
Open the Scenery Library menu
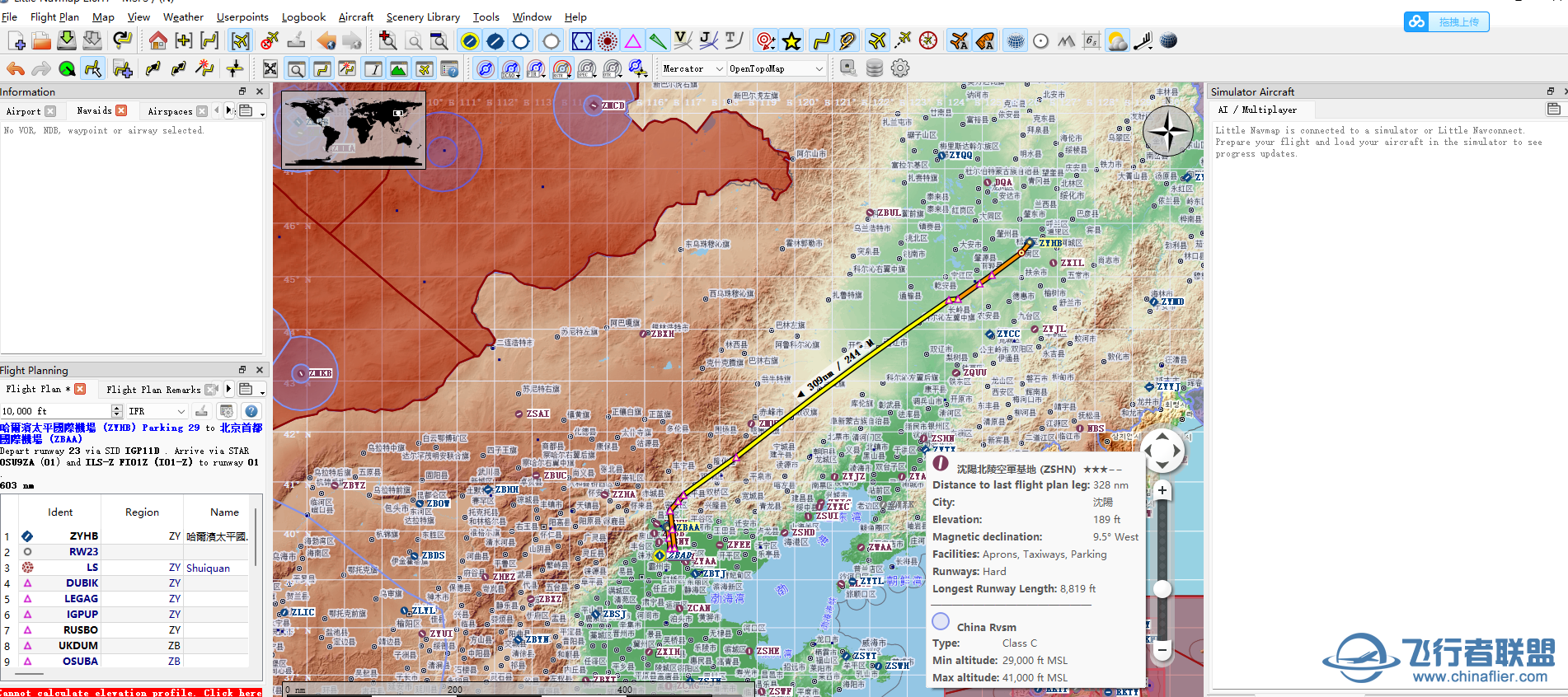click(x=423, y=16)
